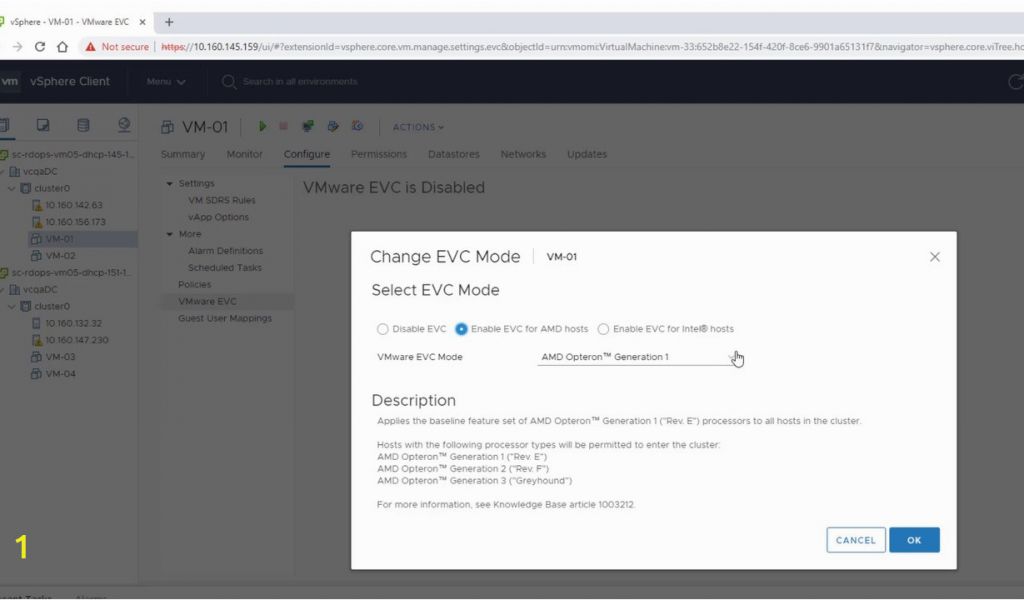Select the Disable EVC radio button
Image resolution: width=1024 pixels, height=600 pixels.
382,329
